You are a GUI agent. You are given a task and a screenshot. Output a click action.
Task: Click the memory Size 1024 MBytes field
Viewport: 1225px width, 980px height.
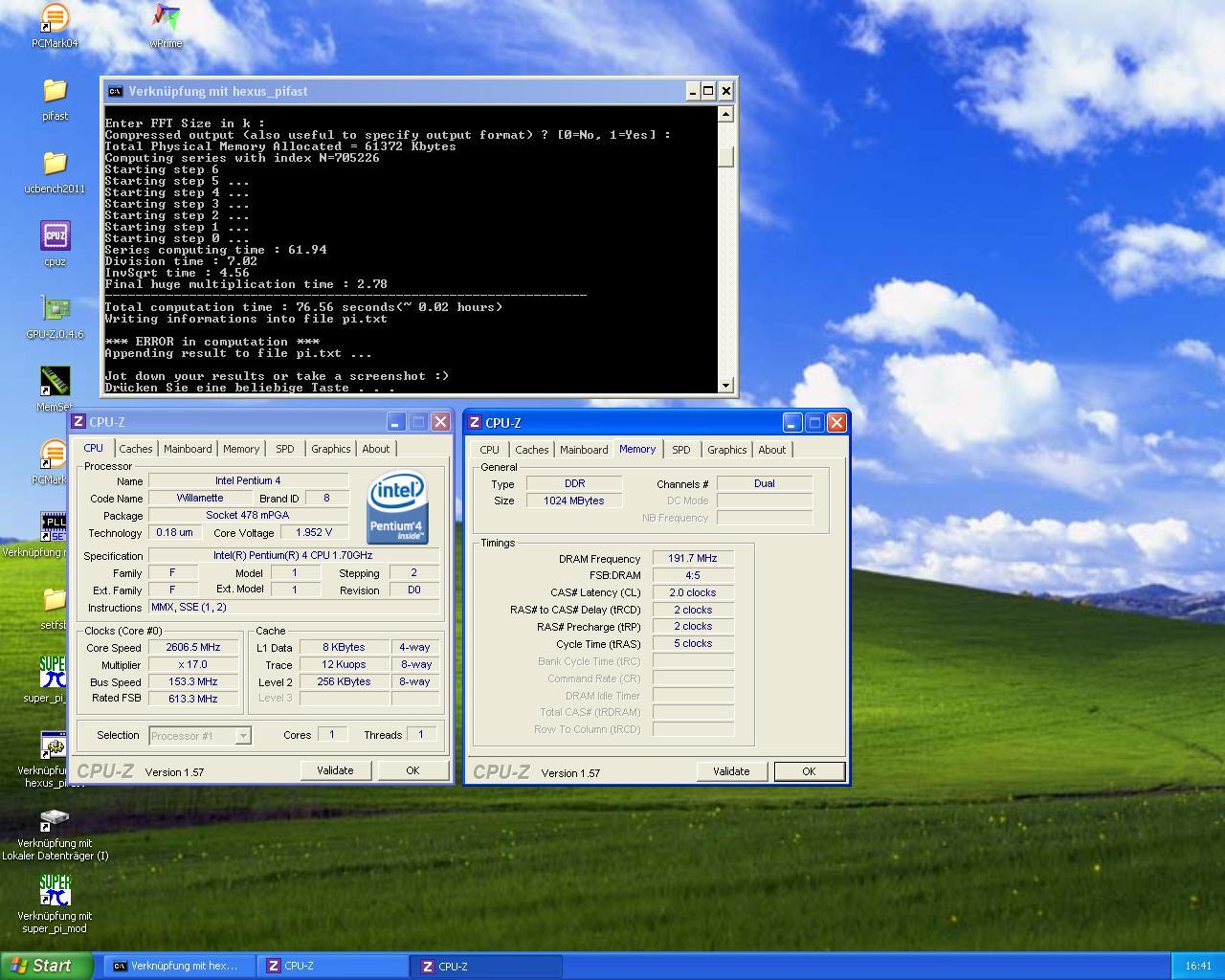pyautogui.click(x=574, y=501)
